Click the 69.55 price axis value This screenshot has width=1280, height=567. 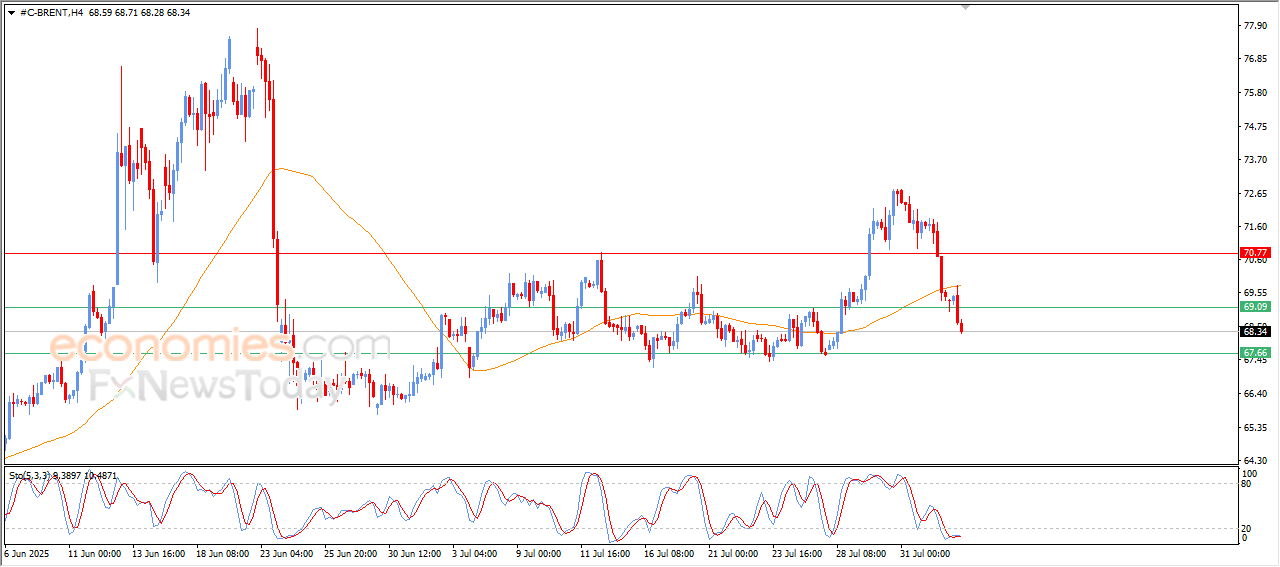[x=1254, y=293]
